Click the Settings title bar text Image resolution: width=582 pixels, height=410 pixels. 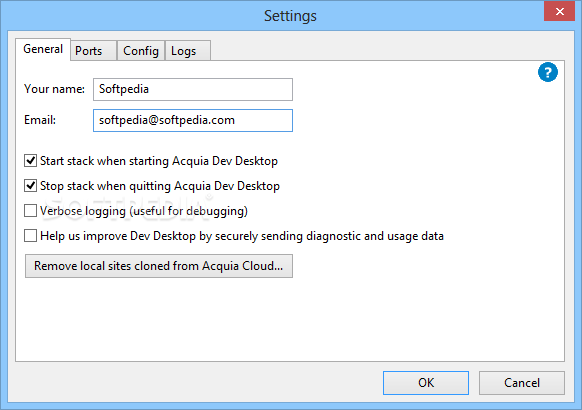[x=290, y=16]
